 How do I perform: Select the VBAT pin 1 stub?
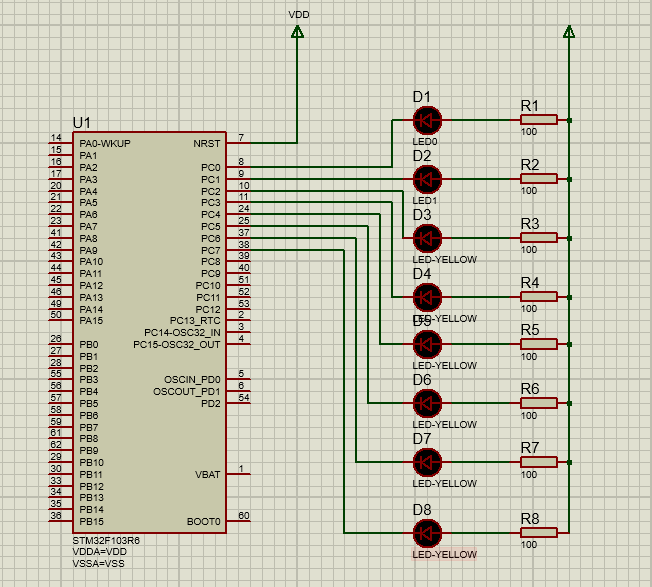coord(240,474)
